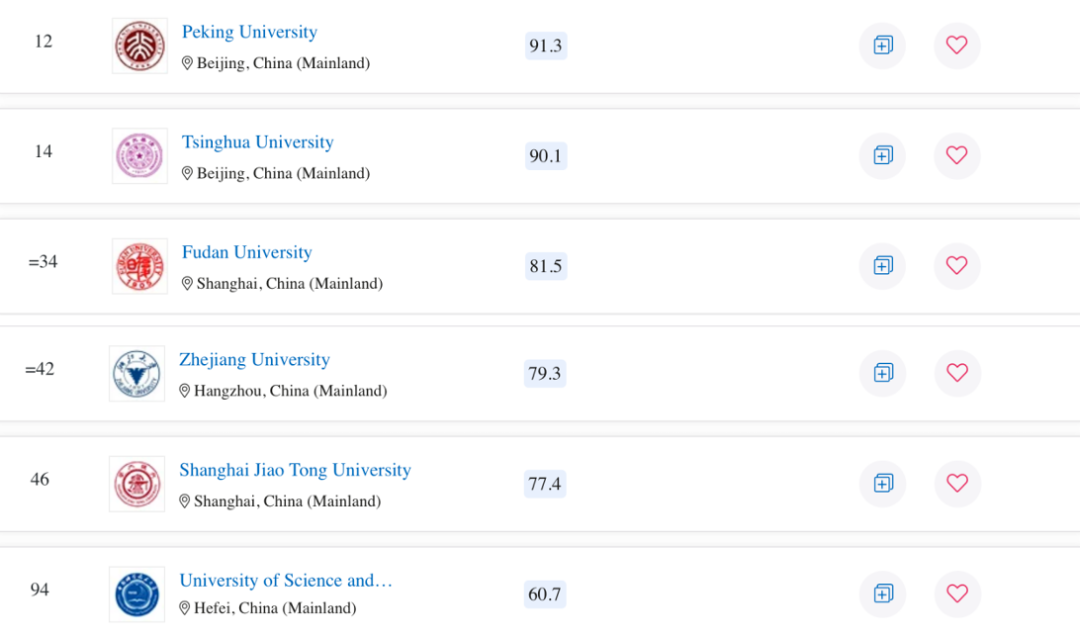
Task: Add Zhejiang University to comparison list
Action: pyautogui.click(x=882, y=373)
